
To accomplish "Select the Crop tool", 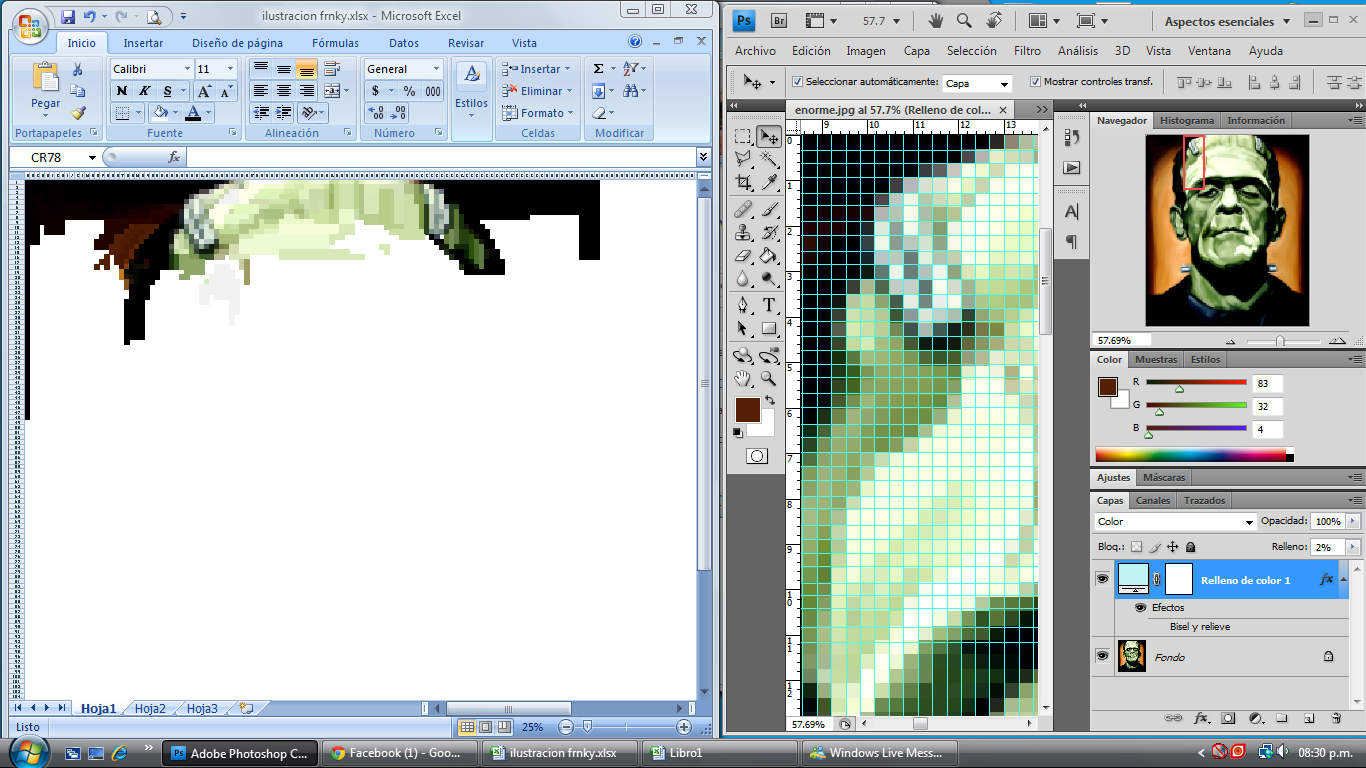I will click(743, 182).
